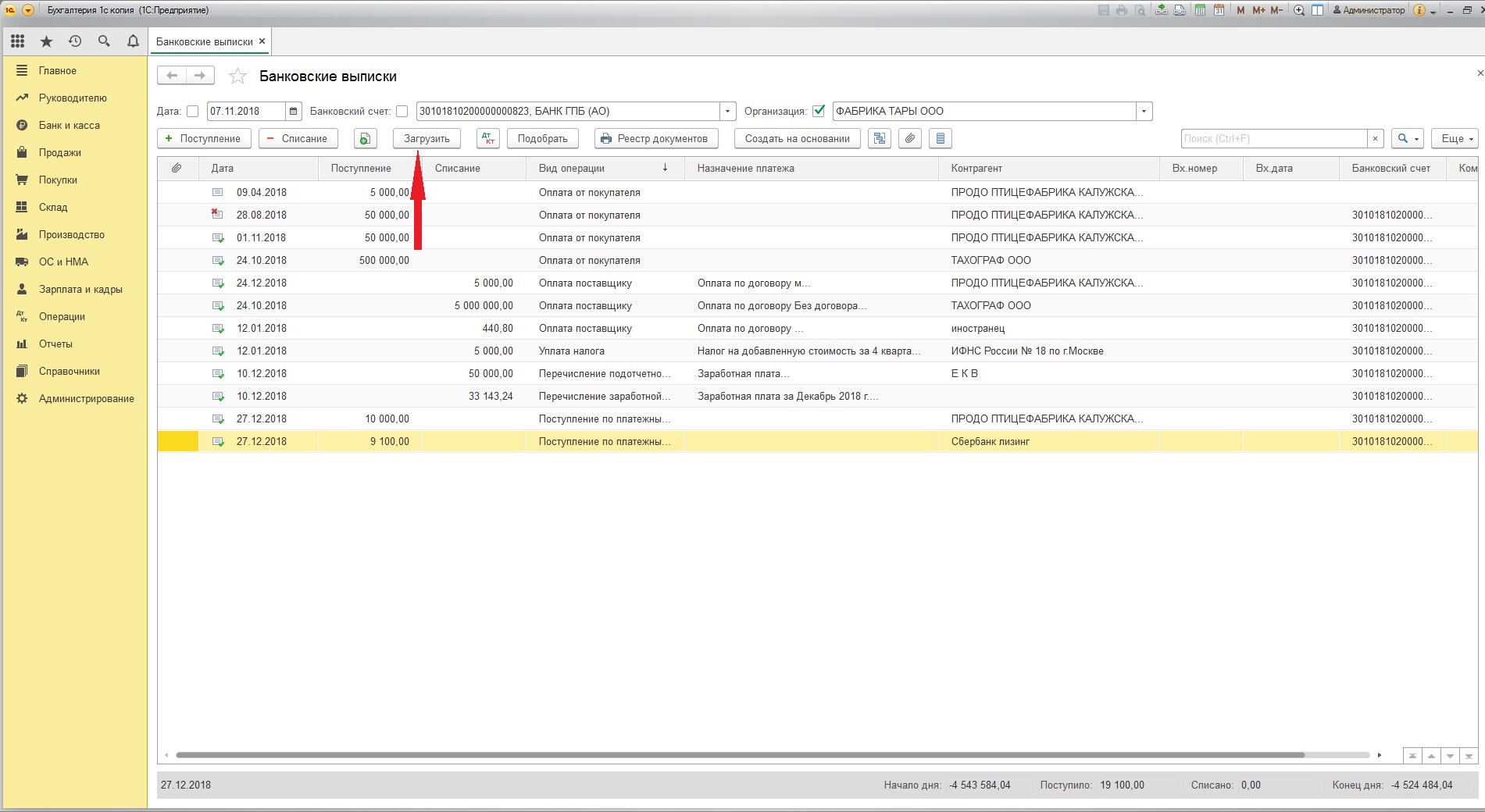Click the related documents structure icon
1485x812 pixels.
click(880, 139)
